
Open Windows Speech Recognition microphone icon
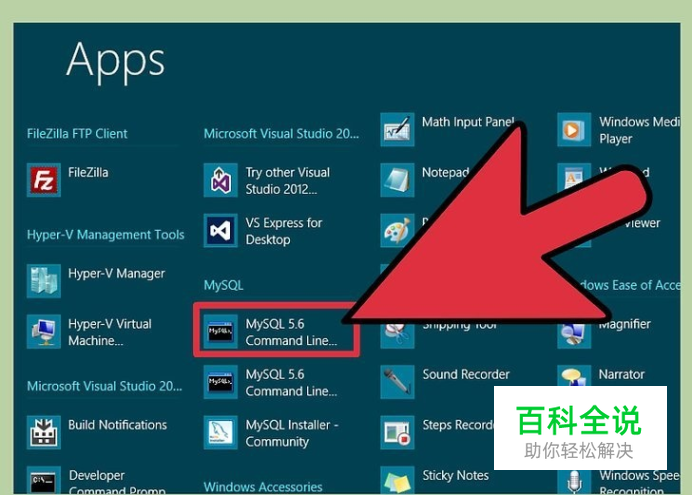tap(574, 480)
